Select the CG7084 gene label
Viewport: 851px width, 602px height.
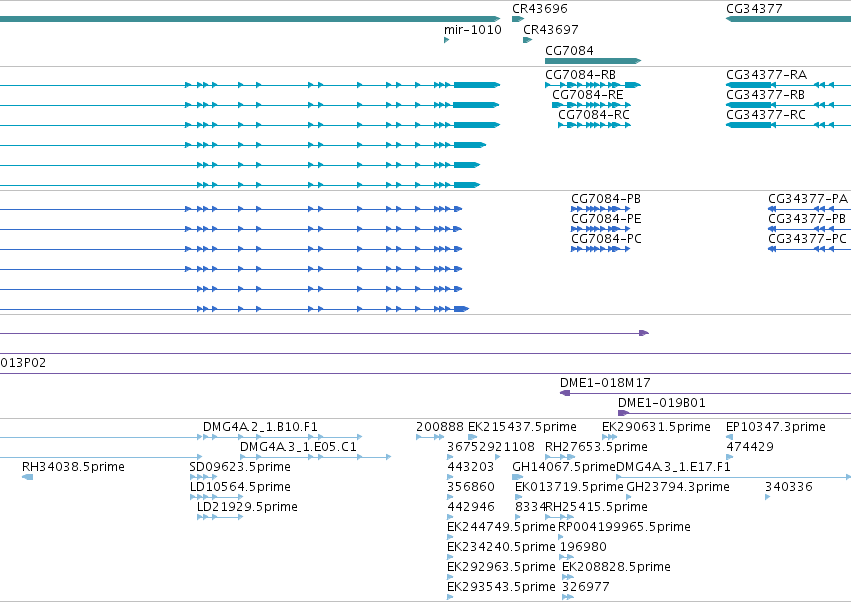pos(569,51)
